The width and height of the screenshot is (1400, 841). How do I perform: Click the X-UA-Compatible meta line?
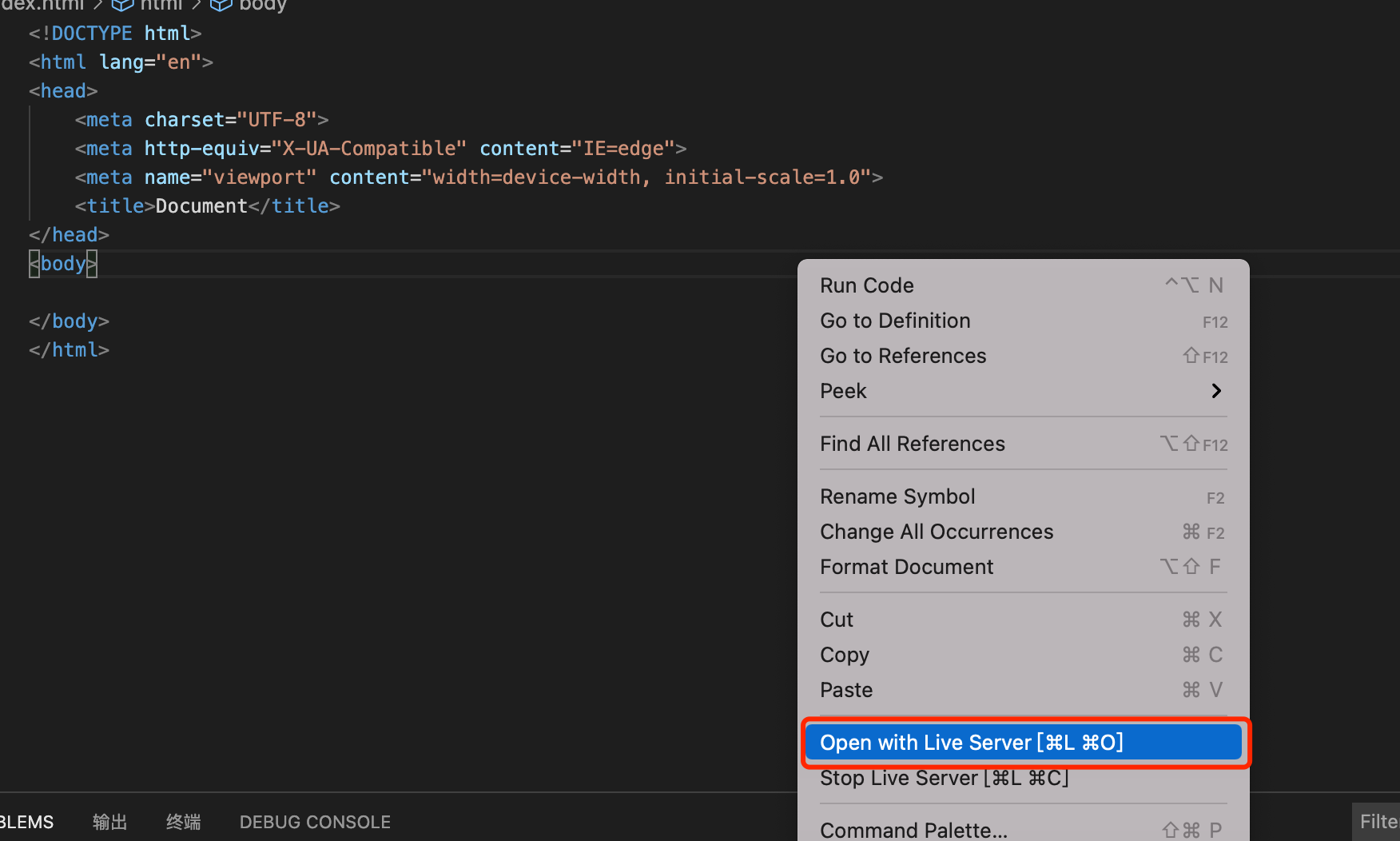pos(381,149)
